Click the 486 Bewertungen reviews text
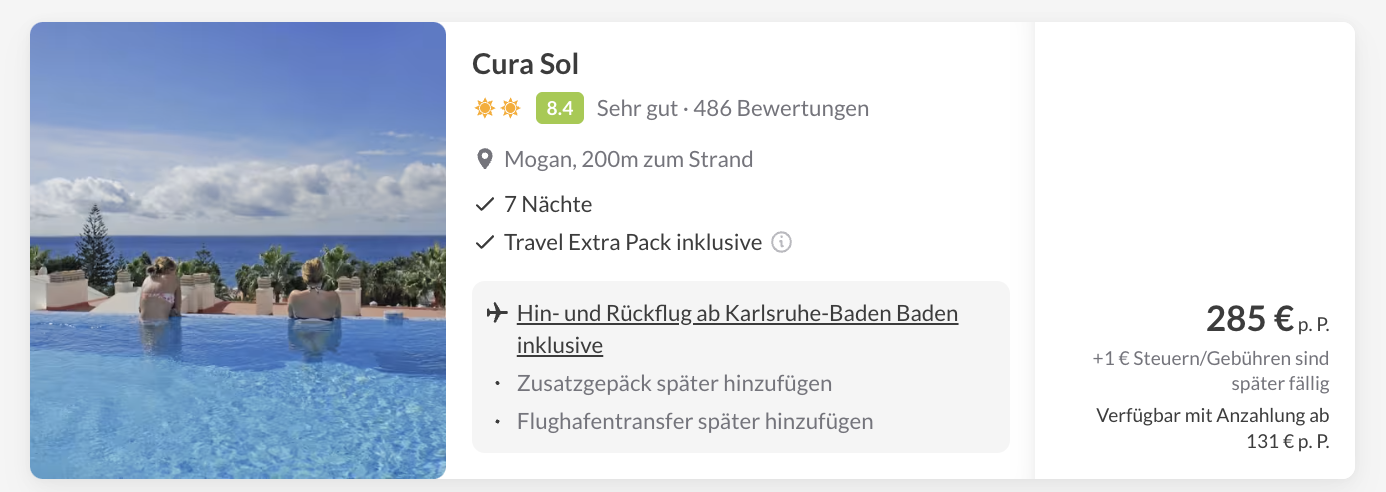Screen dimensions: 1386x492 pos(781,108)
